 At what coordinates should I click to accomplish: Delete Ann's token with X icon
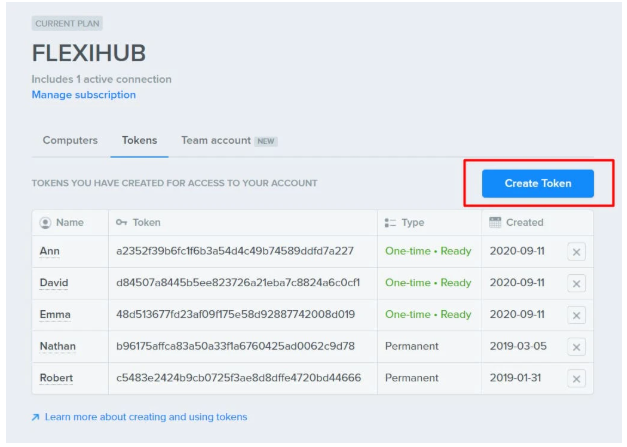coord(576,251)
